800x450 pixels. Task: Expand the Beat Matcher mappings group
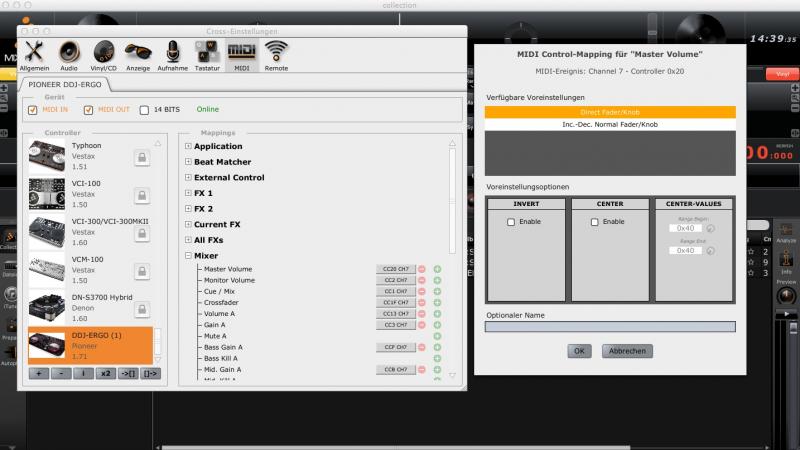point(188,162)
